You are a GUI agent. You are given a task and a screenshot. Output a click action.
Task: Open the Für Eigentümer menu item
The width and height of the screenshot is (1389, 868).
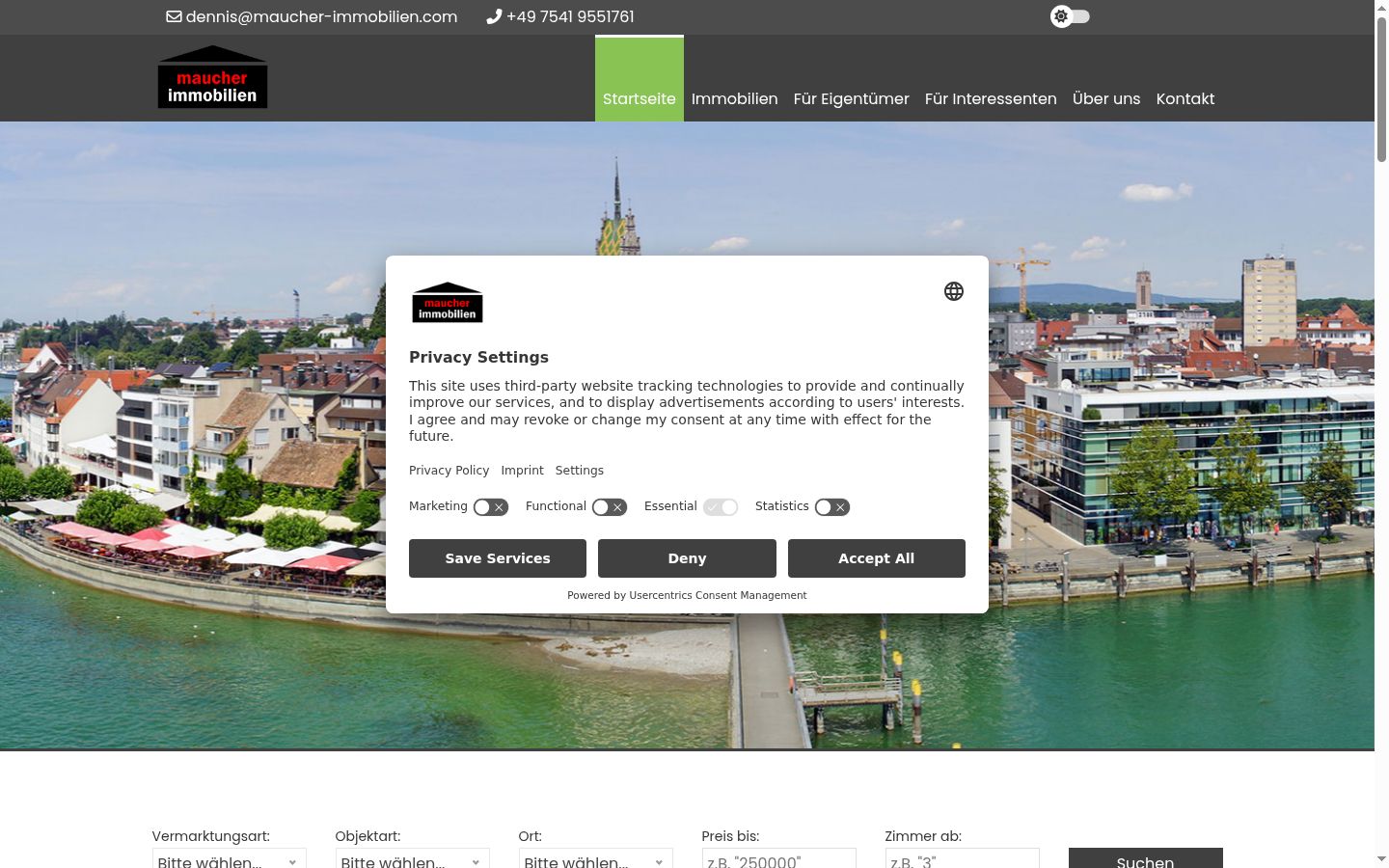point(851,98)
